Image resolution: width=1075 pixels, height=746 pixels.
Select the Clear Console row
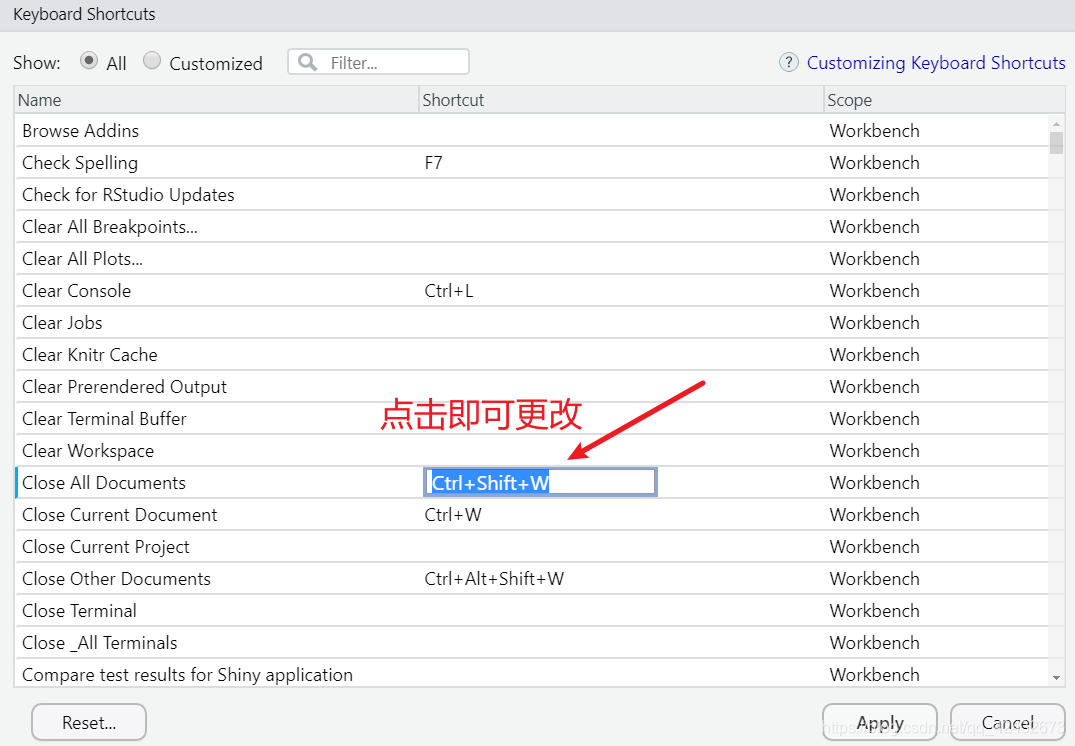pos(531,291)
